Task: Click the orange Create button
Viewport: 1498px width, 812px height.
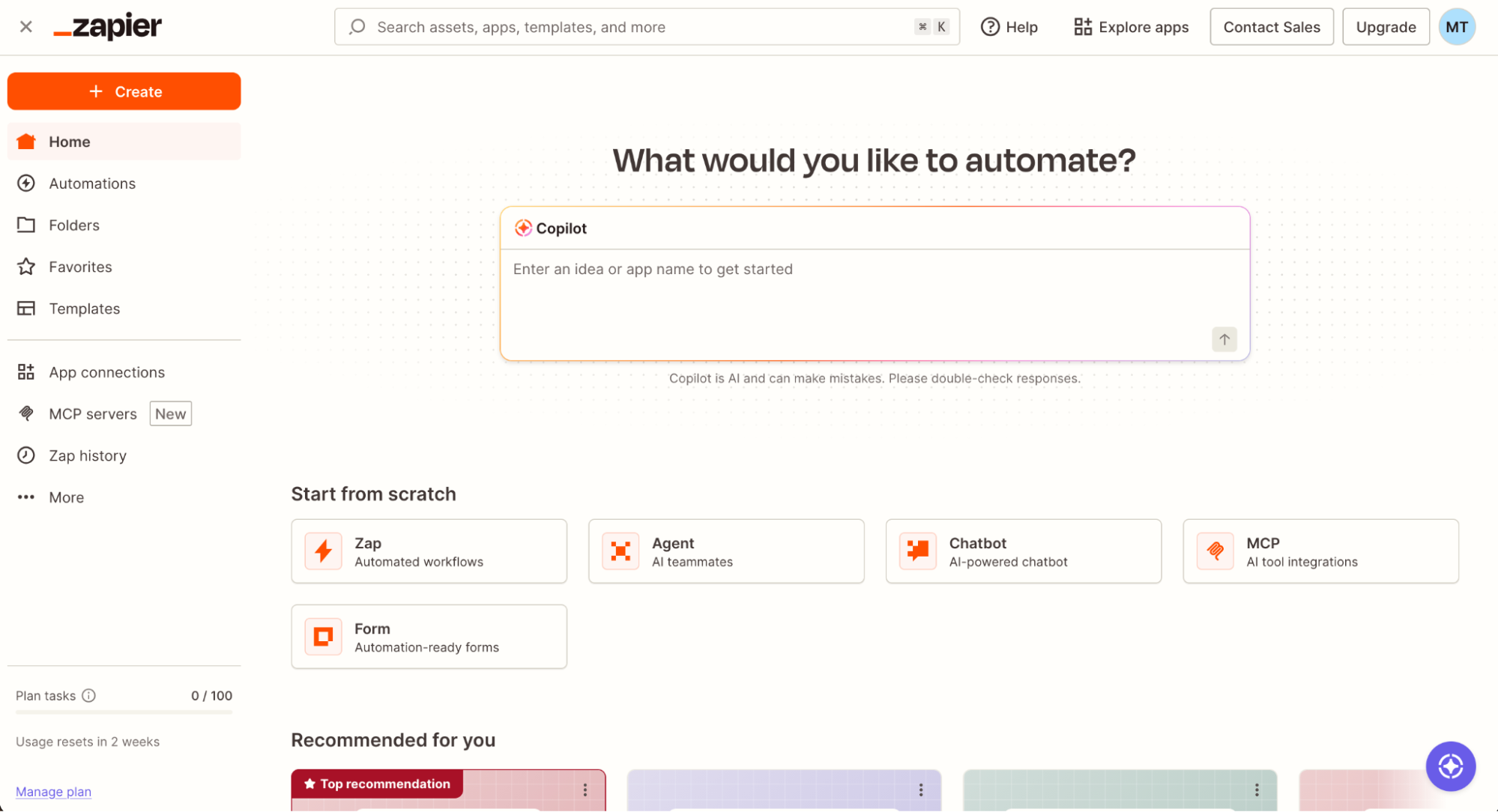Action: pyautogui.click(x=124, y=91)
